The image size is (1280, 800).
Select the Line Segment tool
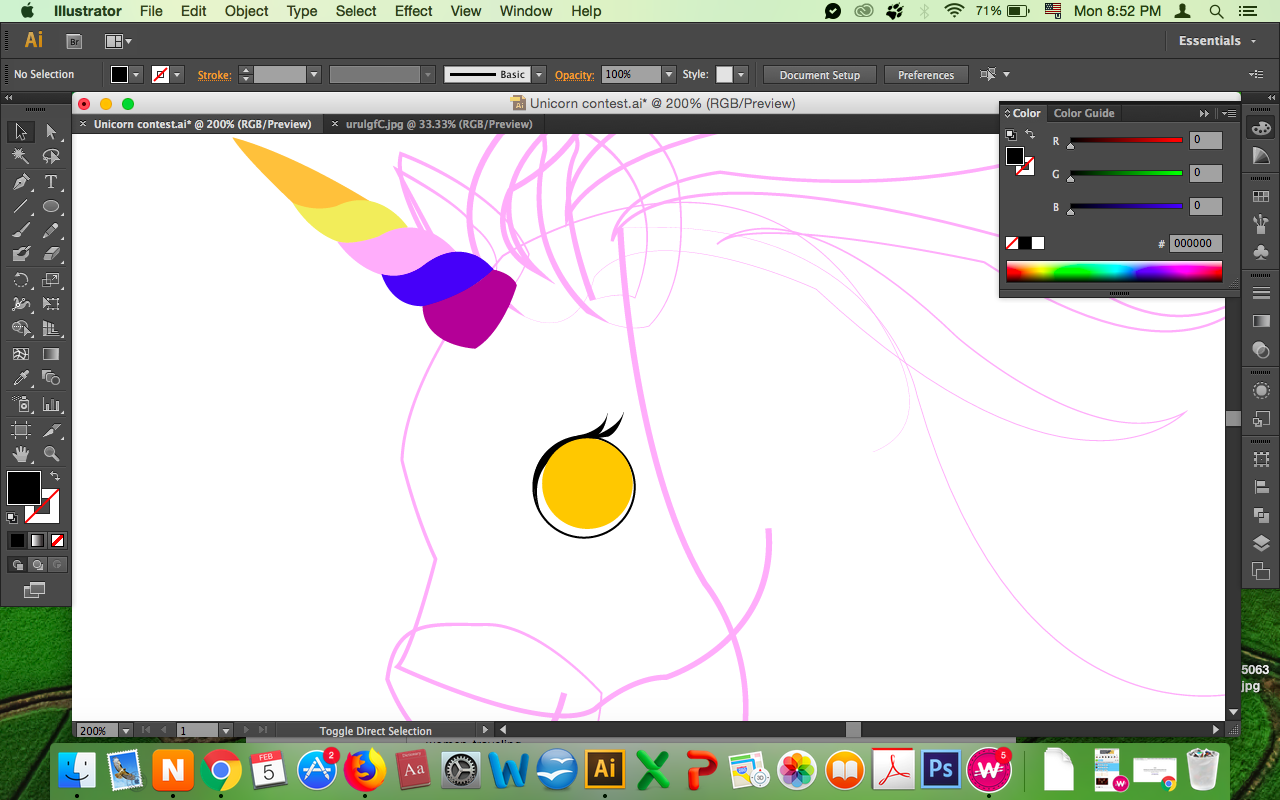pos(20,207)
